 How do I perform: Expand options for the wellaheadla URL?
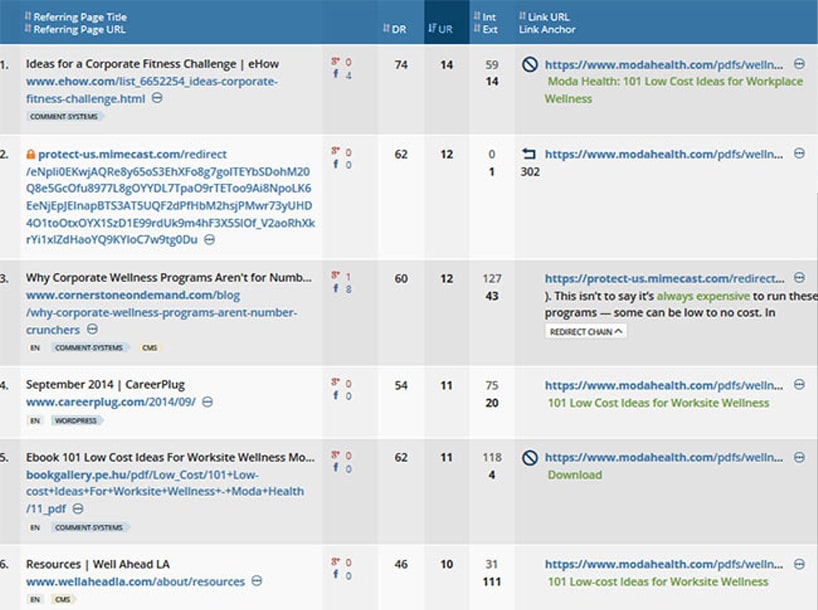[257, 581]
